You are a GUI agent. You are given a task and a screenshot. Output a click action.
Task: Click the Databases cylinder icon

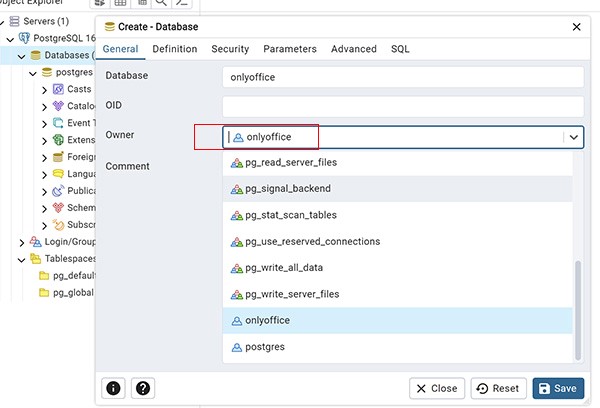coord(36,55)
